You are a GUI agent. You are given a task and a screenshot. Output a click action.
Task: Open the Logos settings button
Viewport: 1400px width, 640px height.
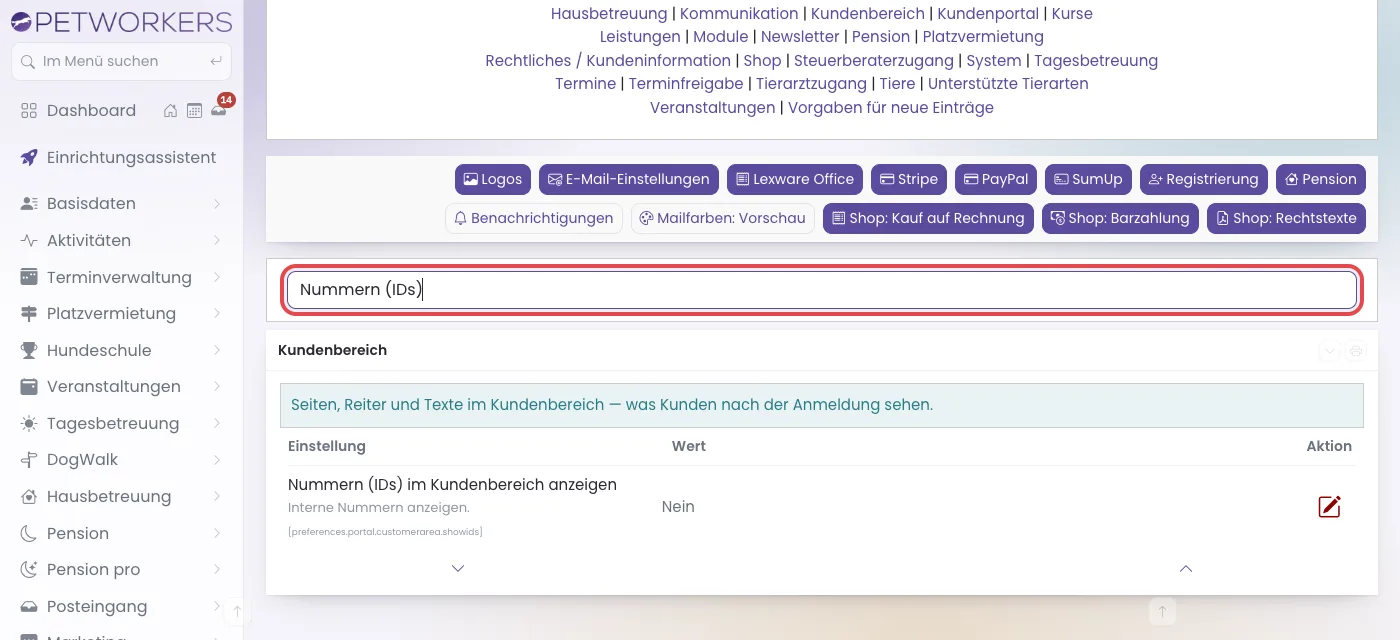click(493, 179)
